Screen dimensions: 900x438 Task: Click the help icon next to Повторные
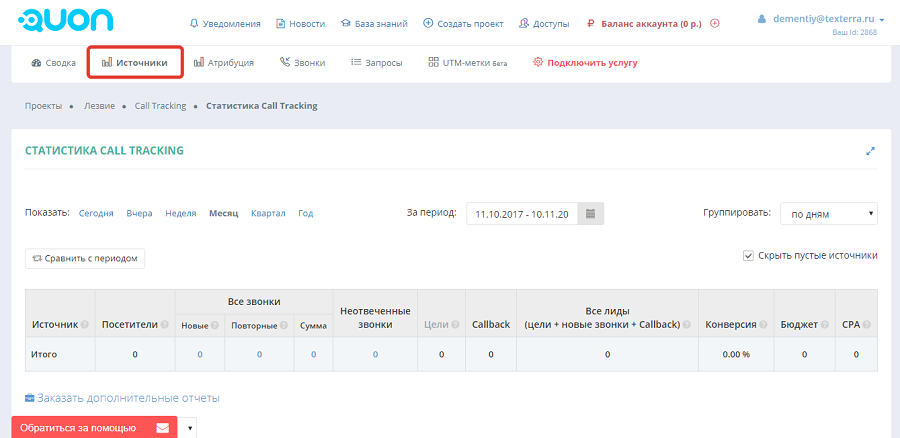click(283, 325)
